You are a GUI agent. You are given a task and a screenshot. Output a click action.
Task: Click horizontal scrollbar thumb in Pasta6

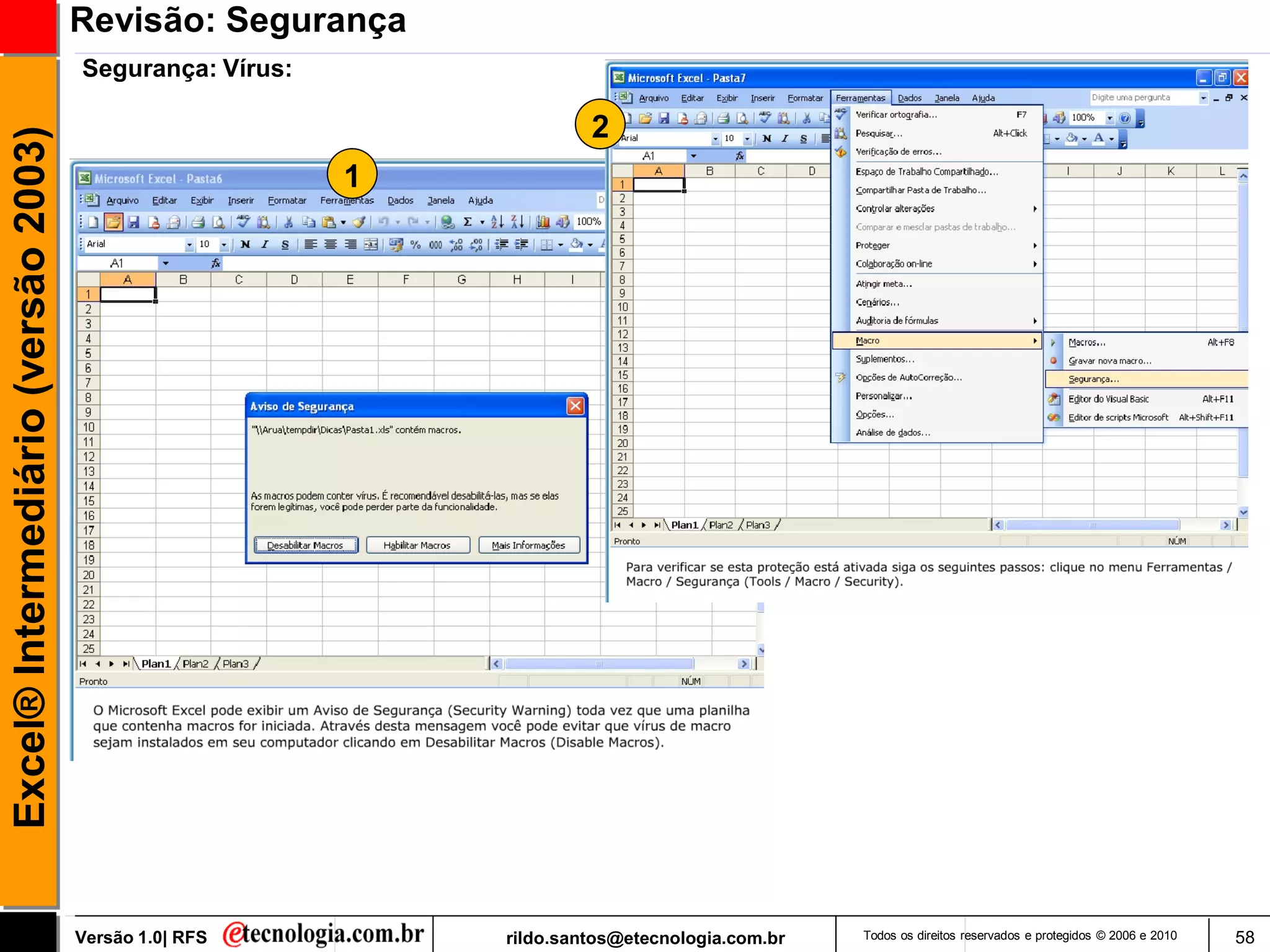[x=598, y=664]
